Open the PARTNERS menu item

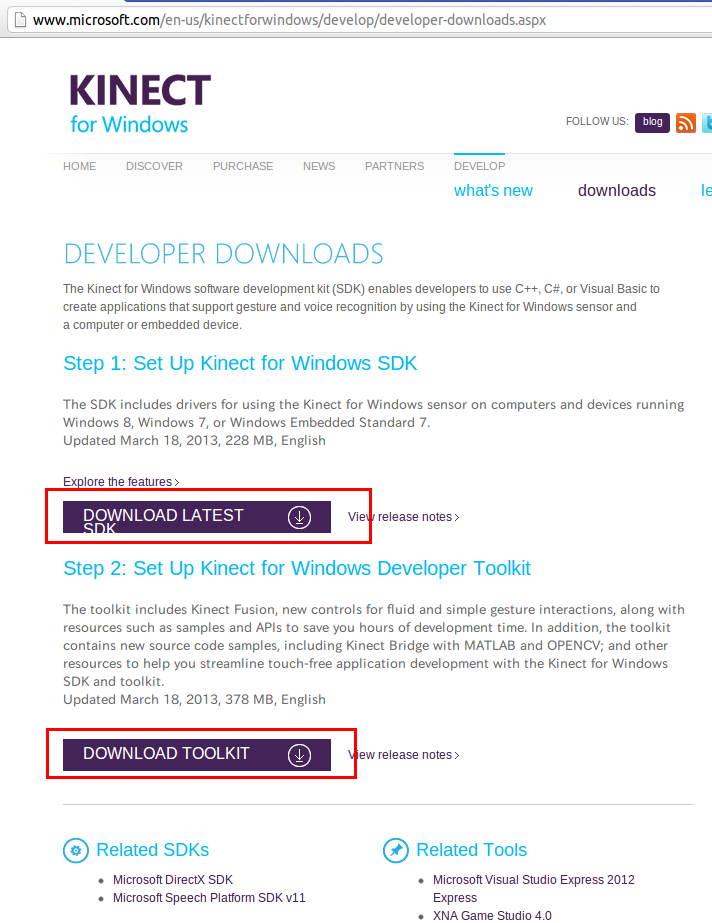394,166
